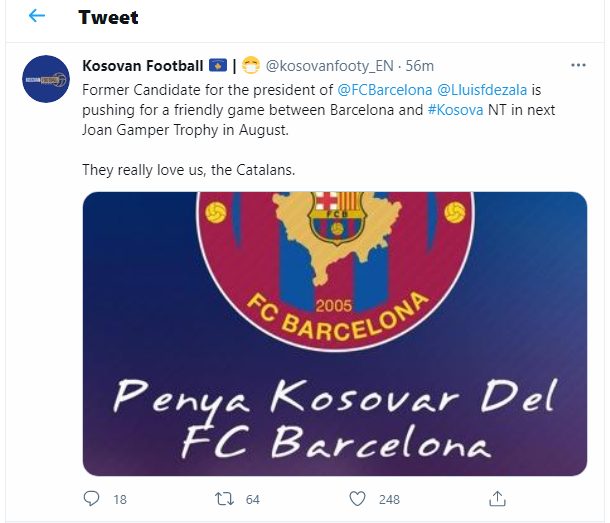Open the three-dot more options menu

click(578, 65)
